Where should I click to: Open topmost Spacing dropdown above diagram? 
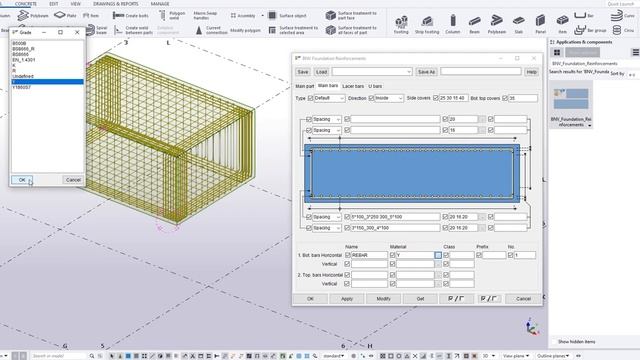pyautogui.click(x=327, y=119)
